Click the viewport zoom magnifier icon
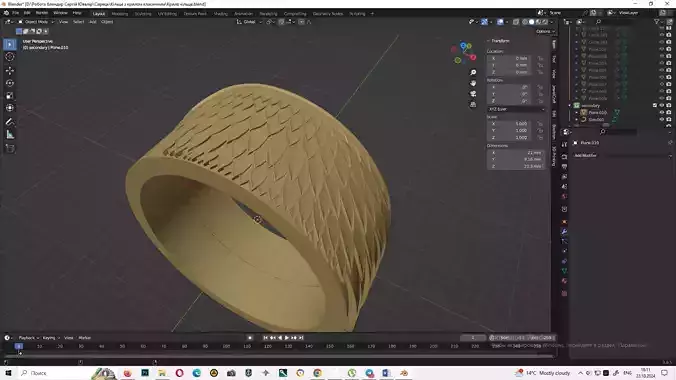The image size is (676, 380). 473,72
